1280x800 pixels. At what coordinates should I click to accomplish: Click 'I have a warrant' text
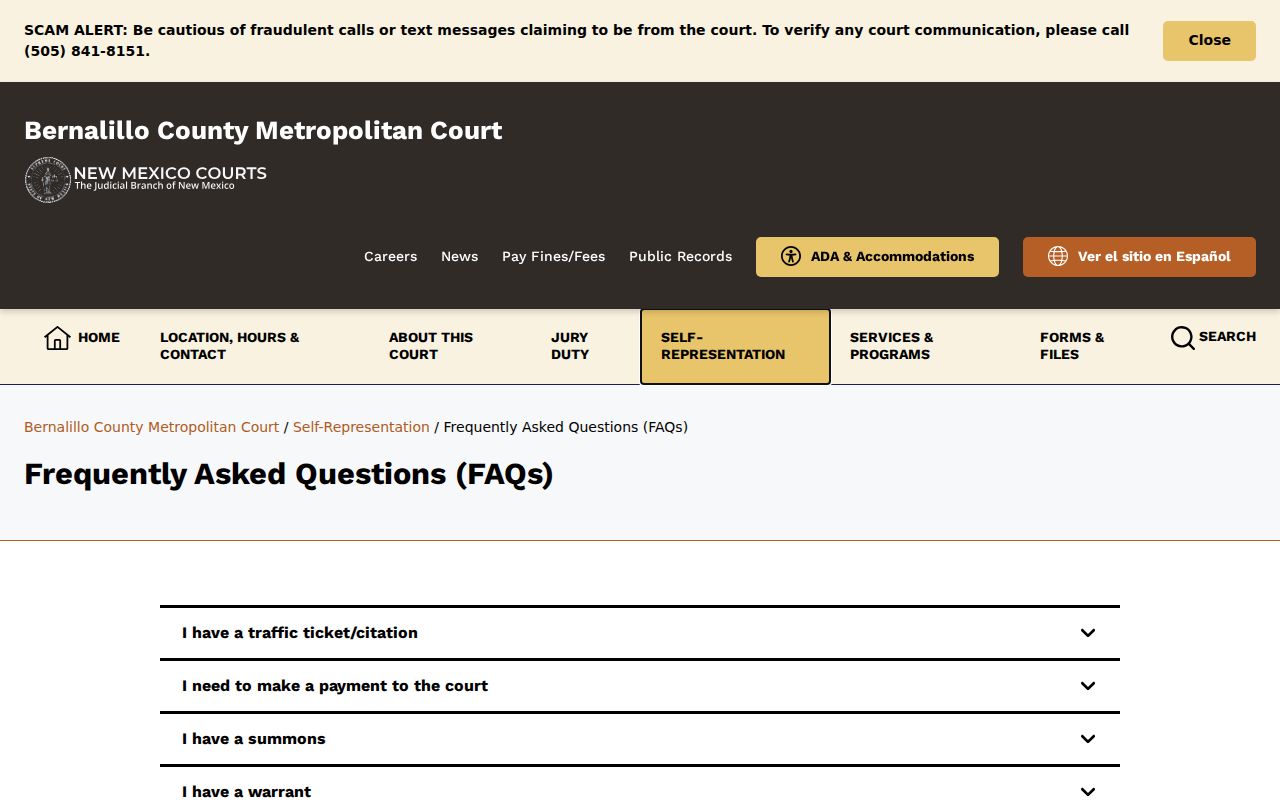[246, 792]
